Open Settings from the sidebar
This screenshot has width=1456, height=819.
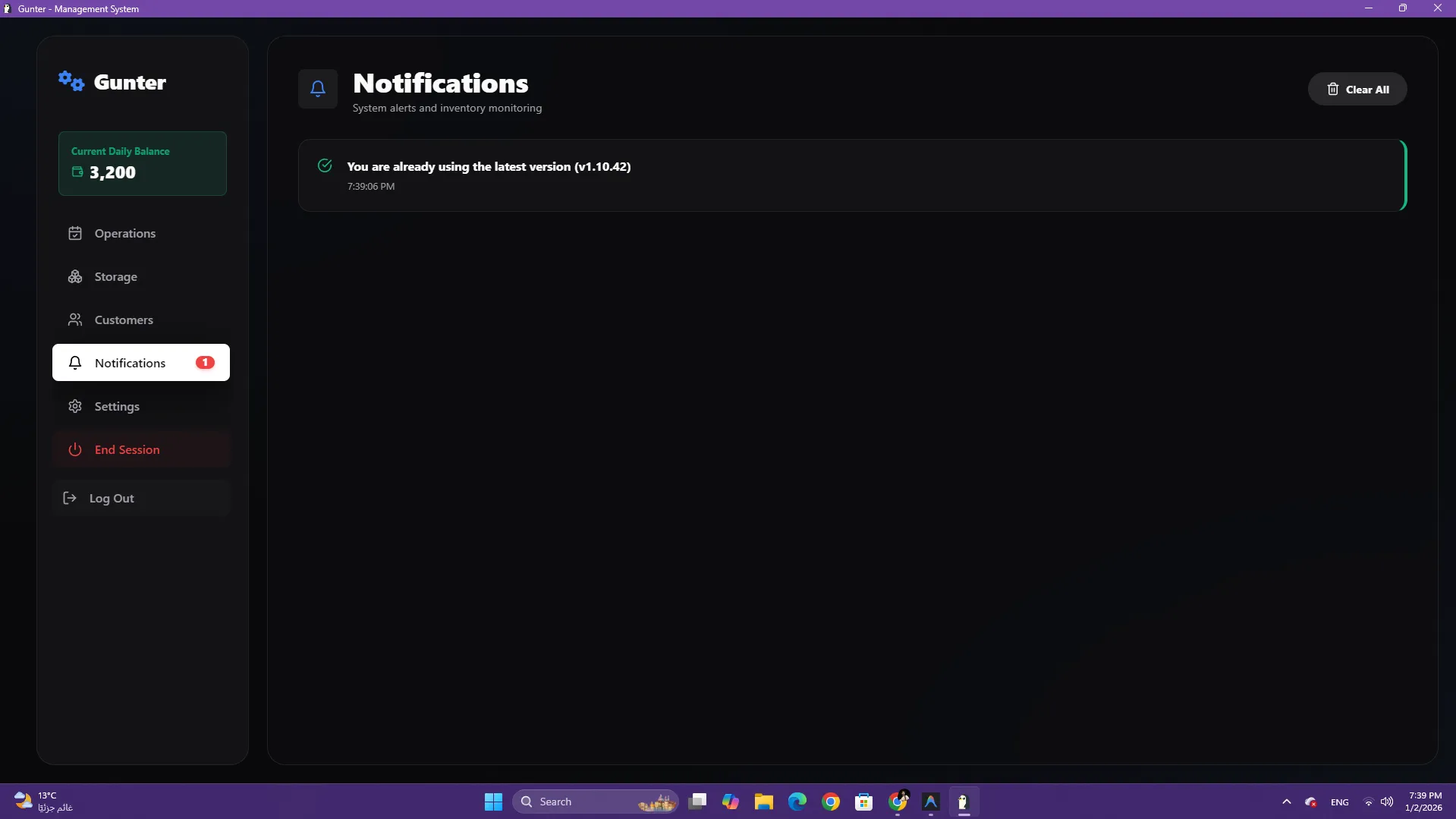(141, 406)
